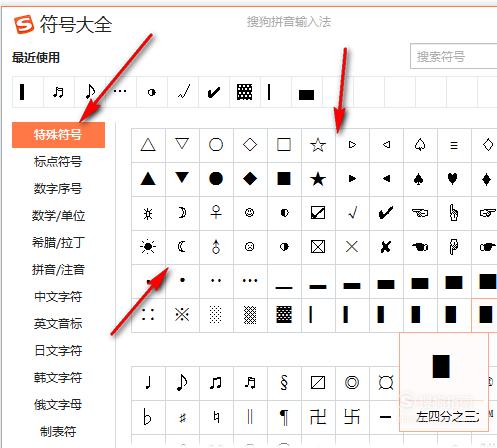Insert the double circle ◎ symbol
Screen dimensions: 497x448
click(x=352, y=383)
